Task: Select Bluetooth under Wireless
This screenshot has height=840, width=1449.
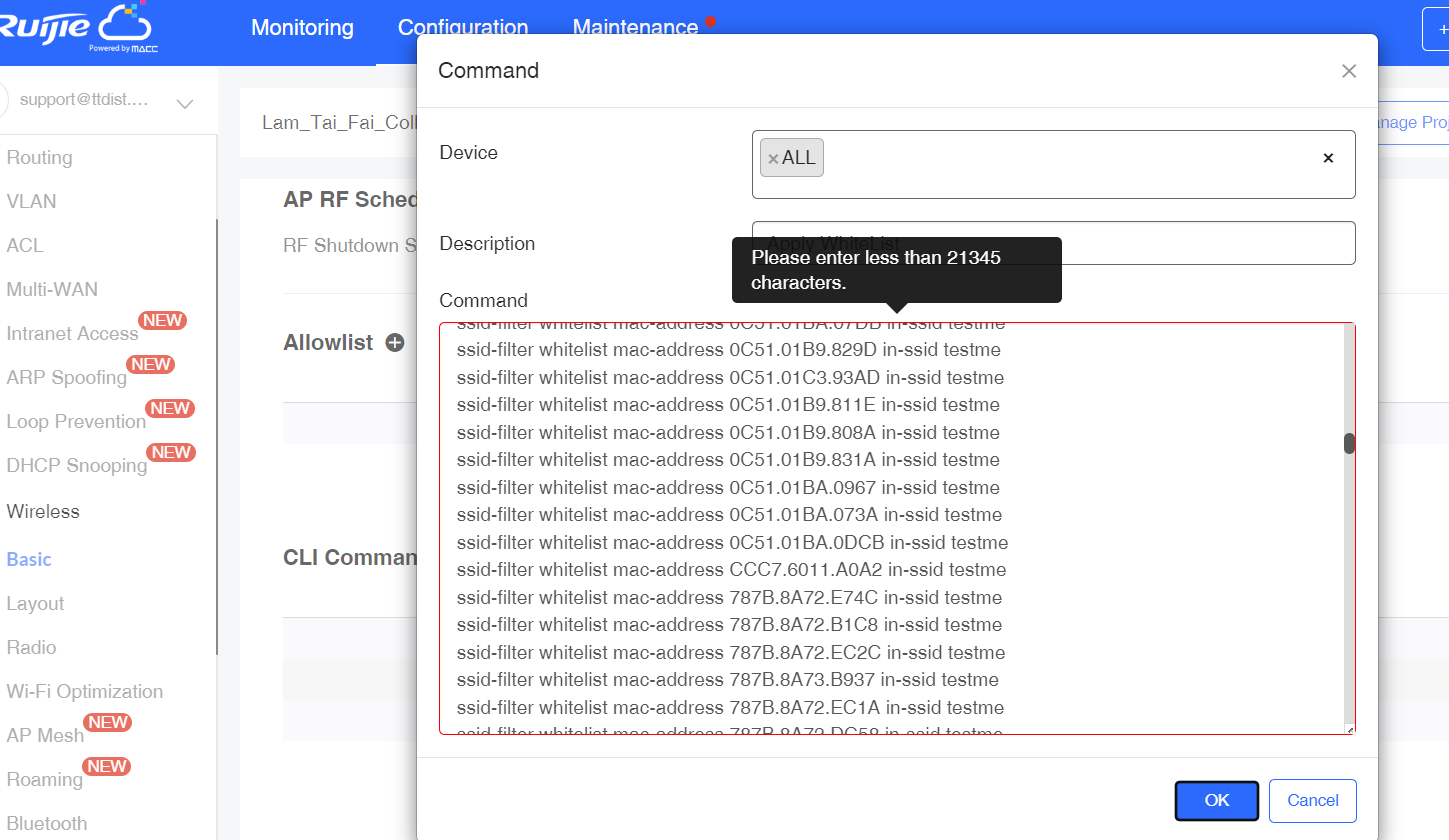Action: (x=46, y=823)
